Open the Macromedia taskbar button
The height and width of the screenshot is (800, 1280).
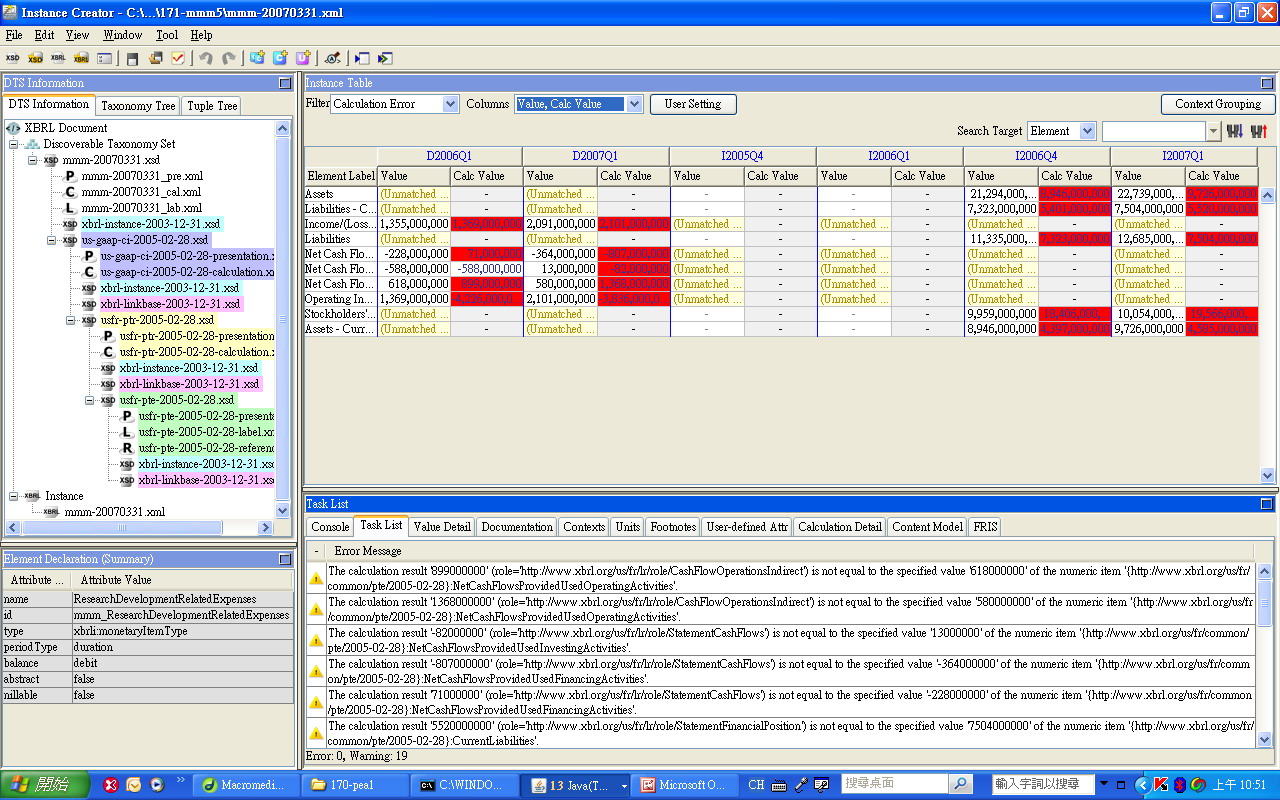coord(245,785)
